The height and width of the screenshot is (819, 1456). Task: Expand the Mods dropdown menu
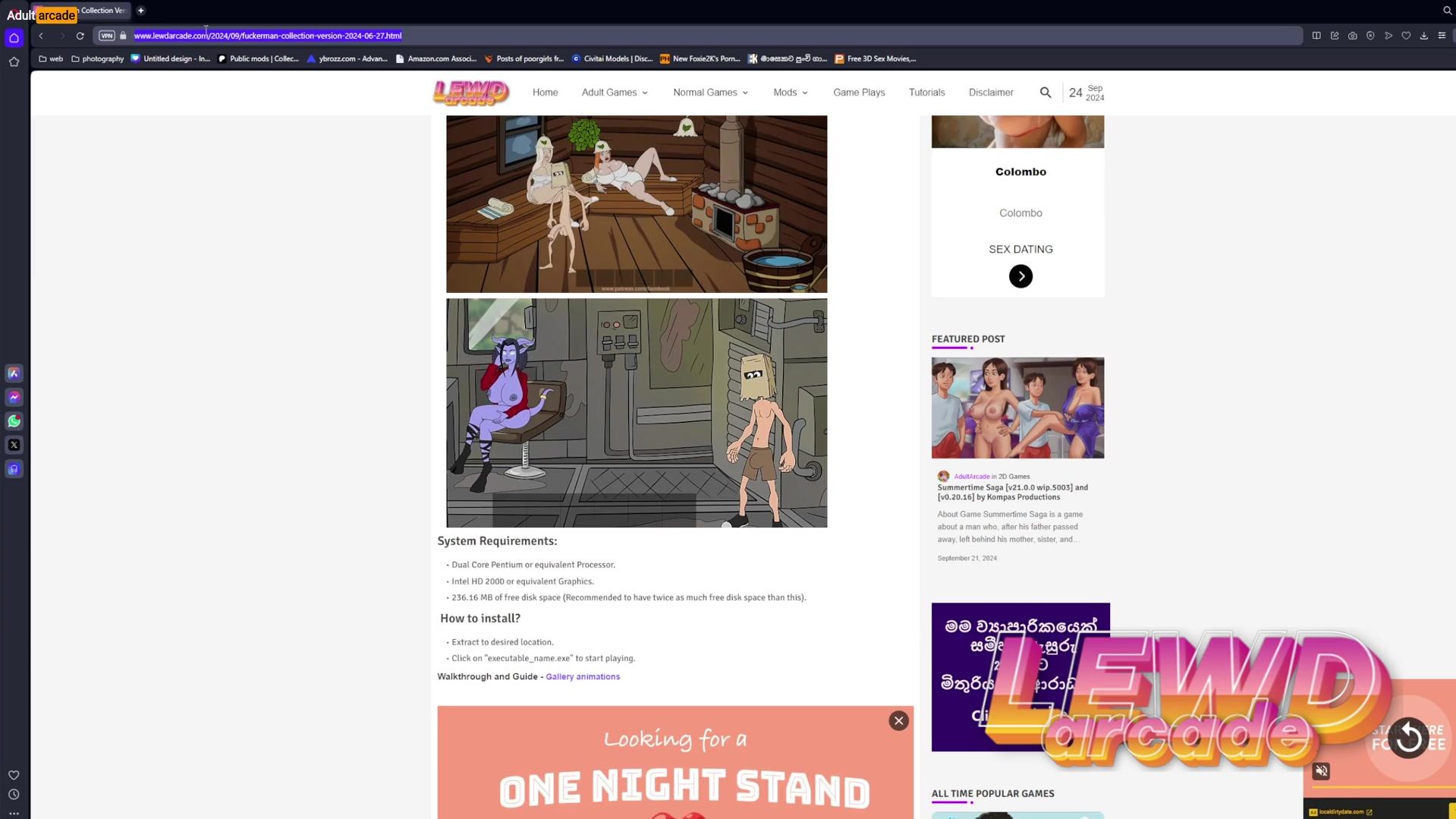(790, 93)
